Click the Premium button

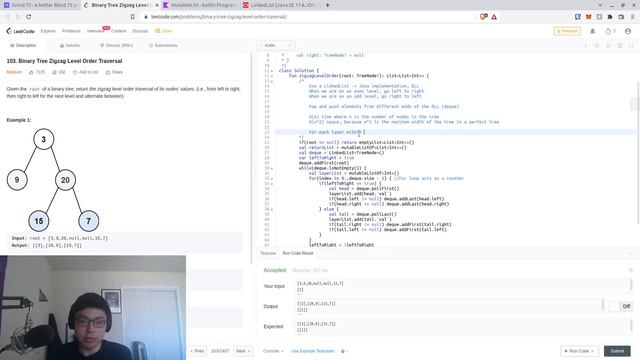click(567, 31)
